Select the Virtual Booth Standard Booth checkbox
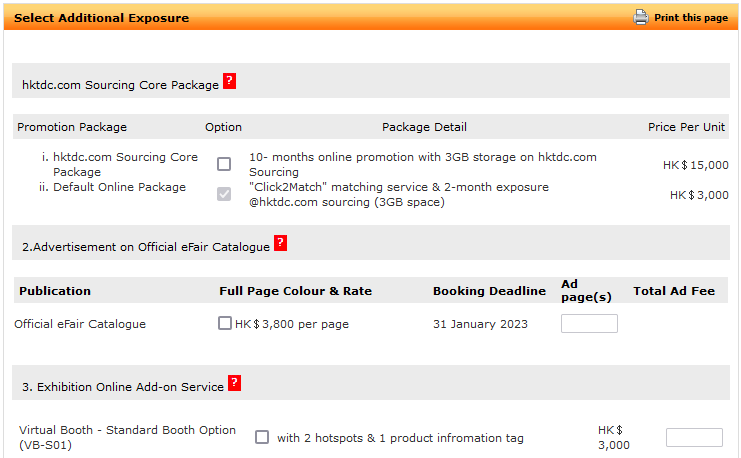The height and width of the screenshot is (458, 741). click(262, 437)
